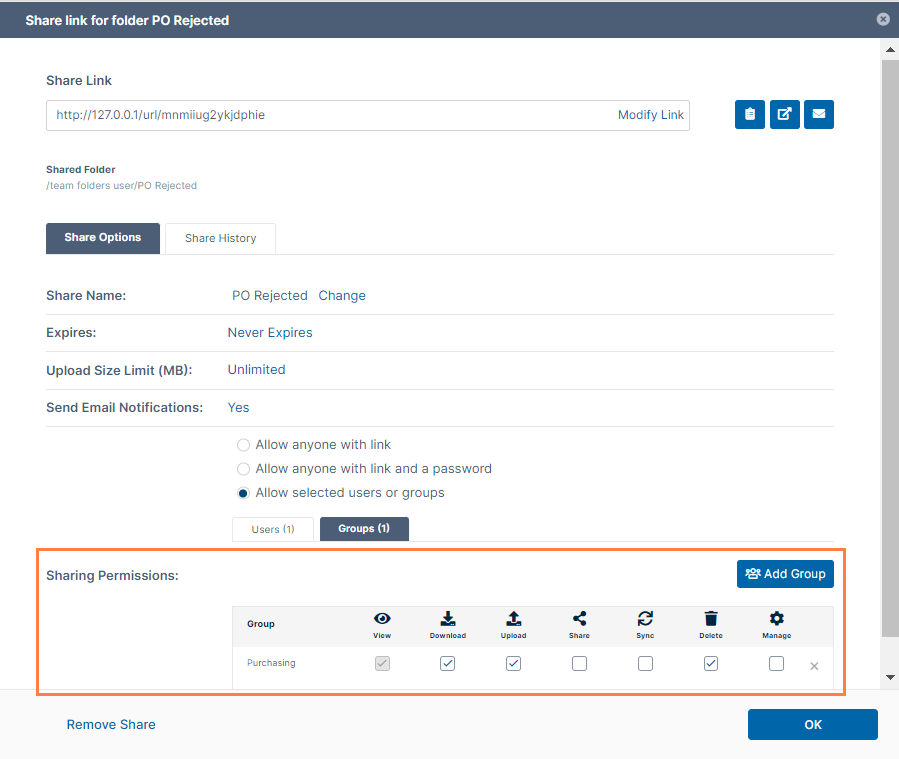Choose Allow anyone with link and password

[243, 468]
